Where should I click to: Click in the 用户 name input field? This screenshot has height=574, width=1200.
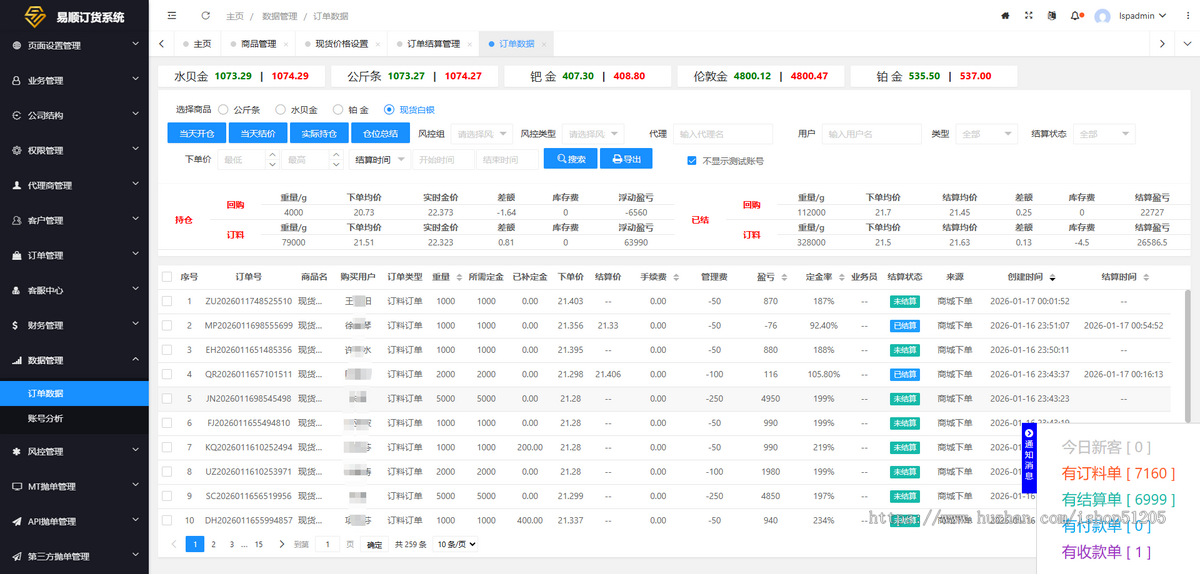pos(872,133)
